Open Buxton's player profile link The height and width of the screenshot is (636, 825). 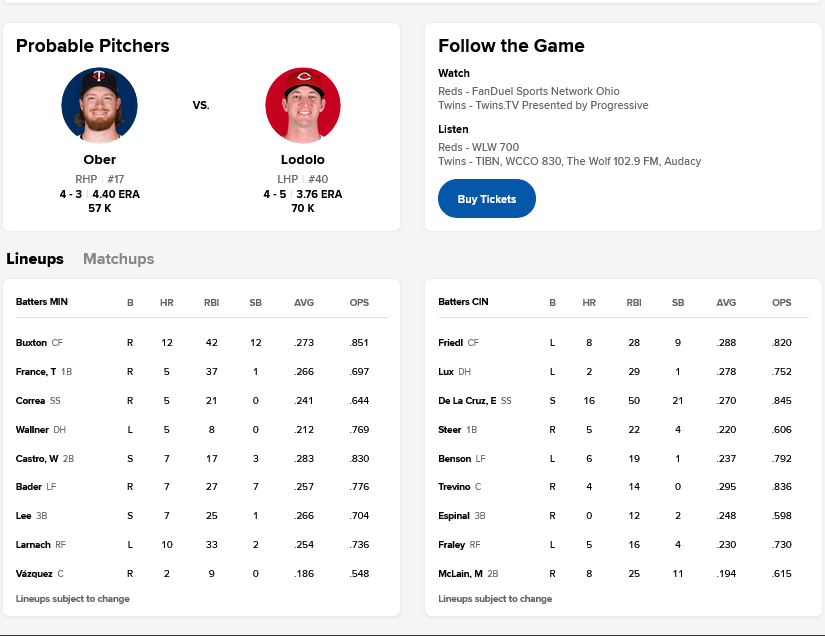31,343
